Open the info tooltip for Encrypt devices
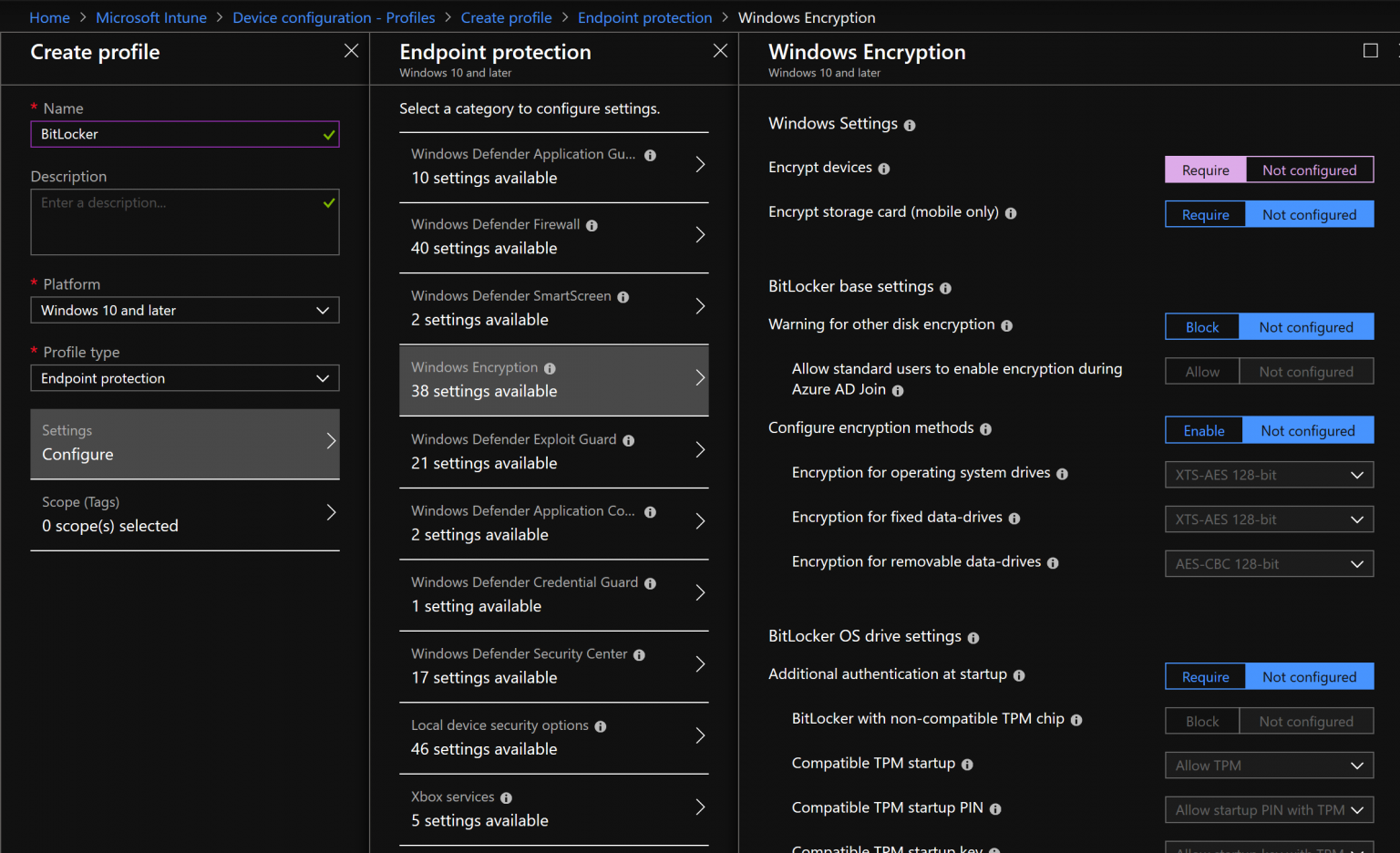This screenshot has width=1400, height=853. (x=882, y=168)
